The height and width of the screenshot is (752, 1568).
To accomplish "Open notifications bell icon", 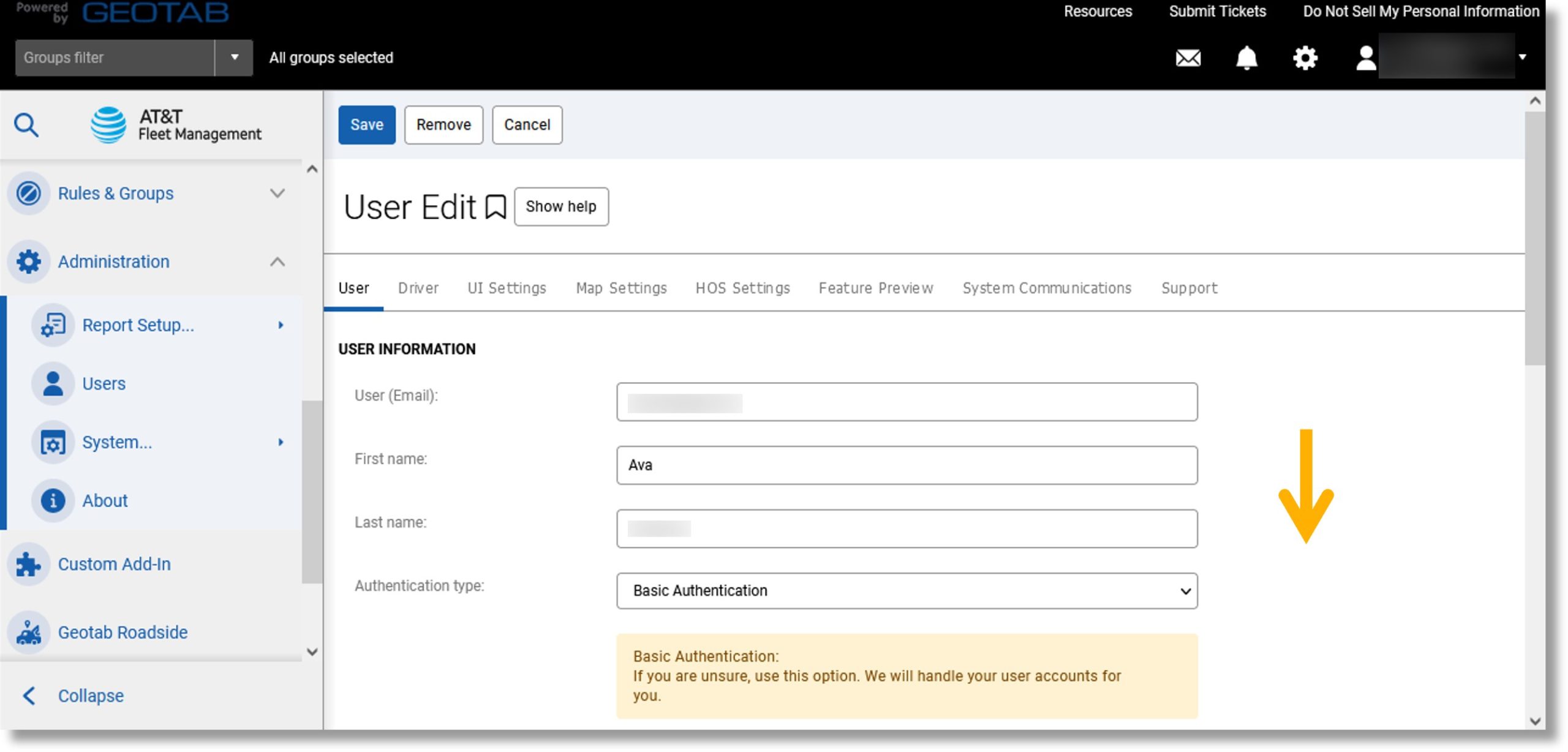I will (x=1246, y=58).
